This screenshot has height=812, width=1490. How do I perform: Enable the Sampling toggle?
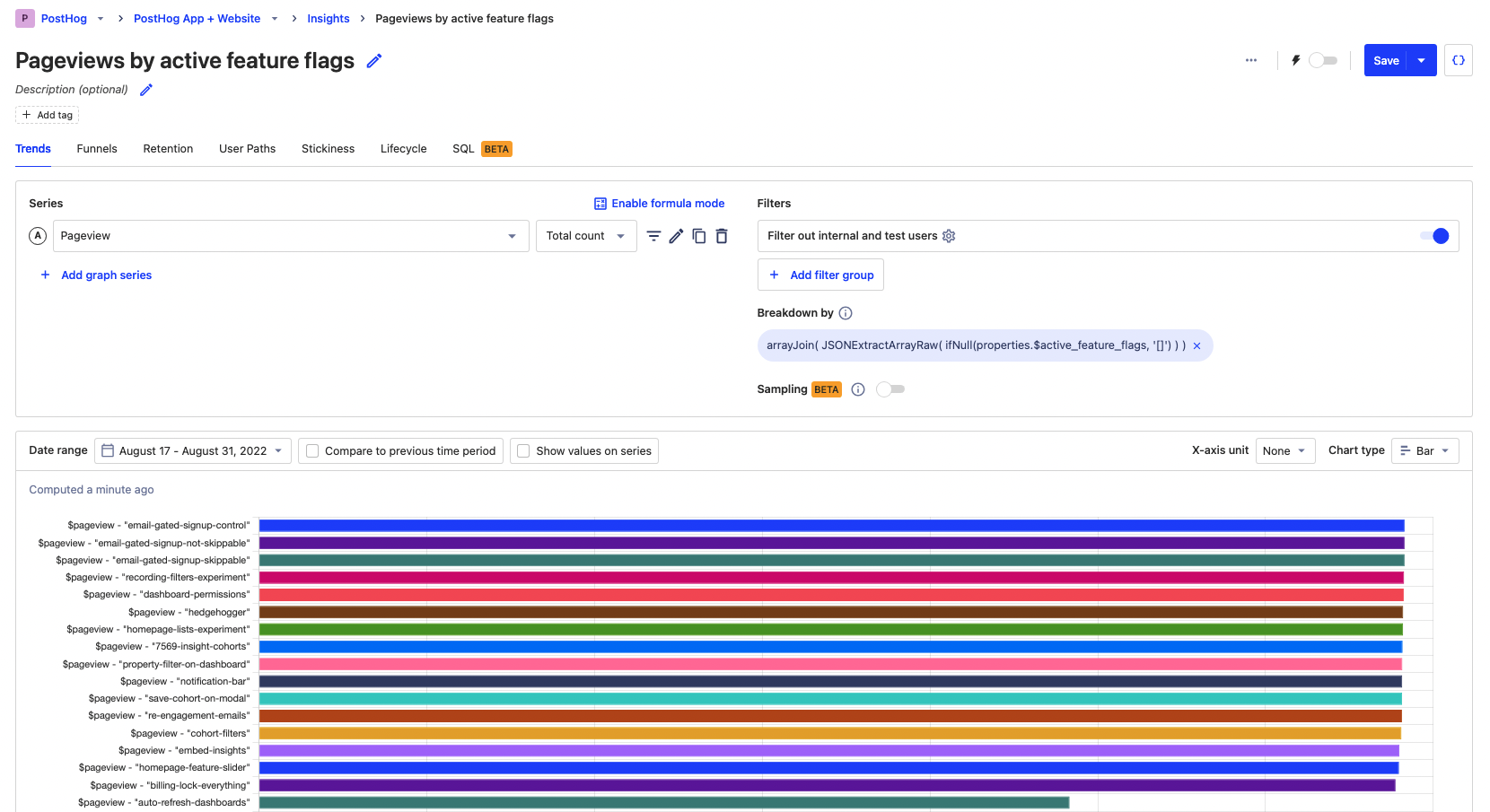(890, 389)
